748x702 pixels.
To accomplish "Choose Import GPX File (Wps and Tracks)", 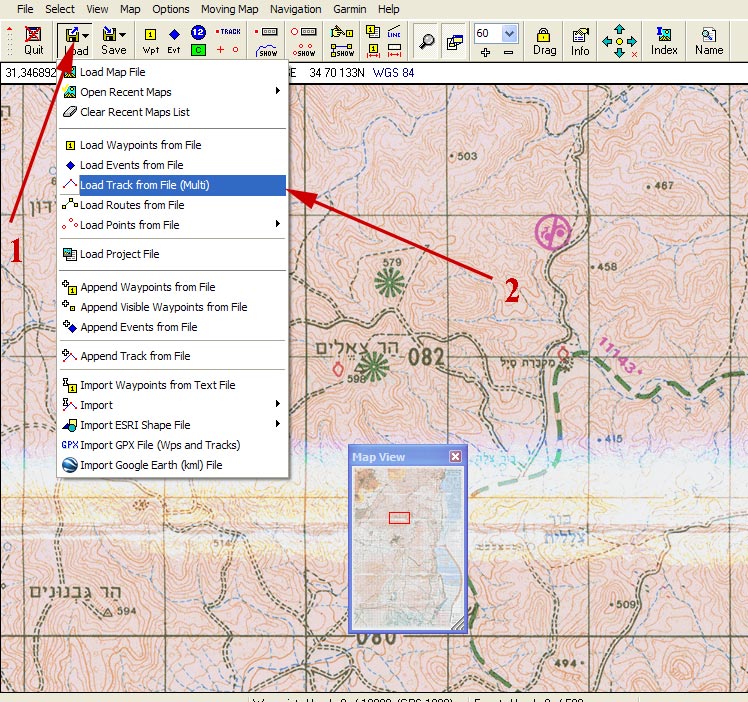I will (173, 445).
